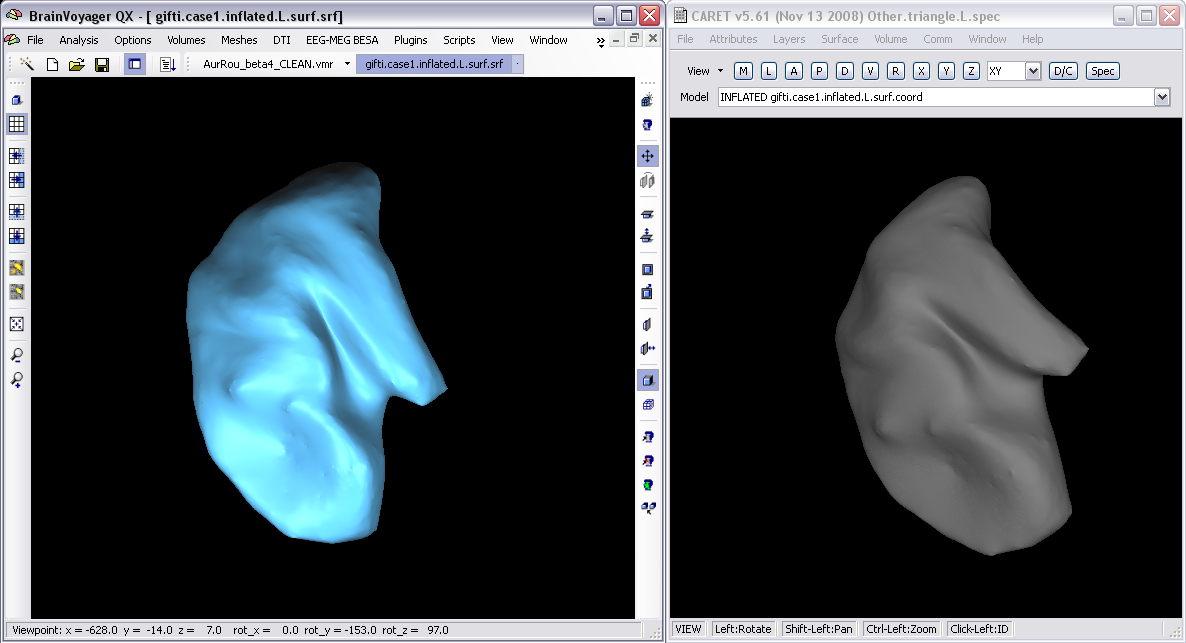Screen dimensions: 1186x643
Task: Click the X rotation button in CARET
Action: pos(921,71)
